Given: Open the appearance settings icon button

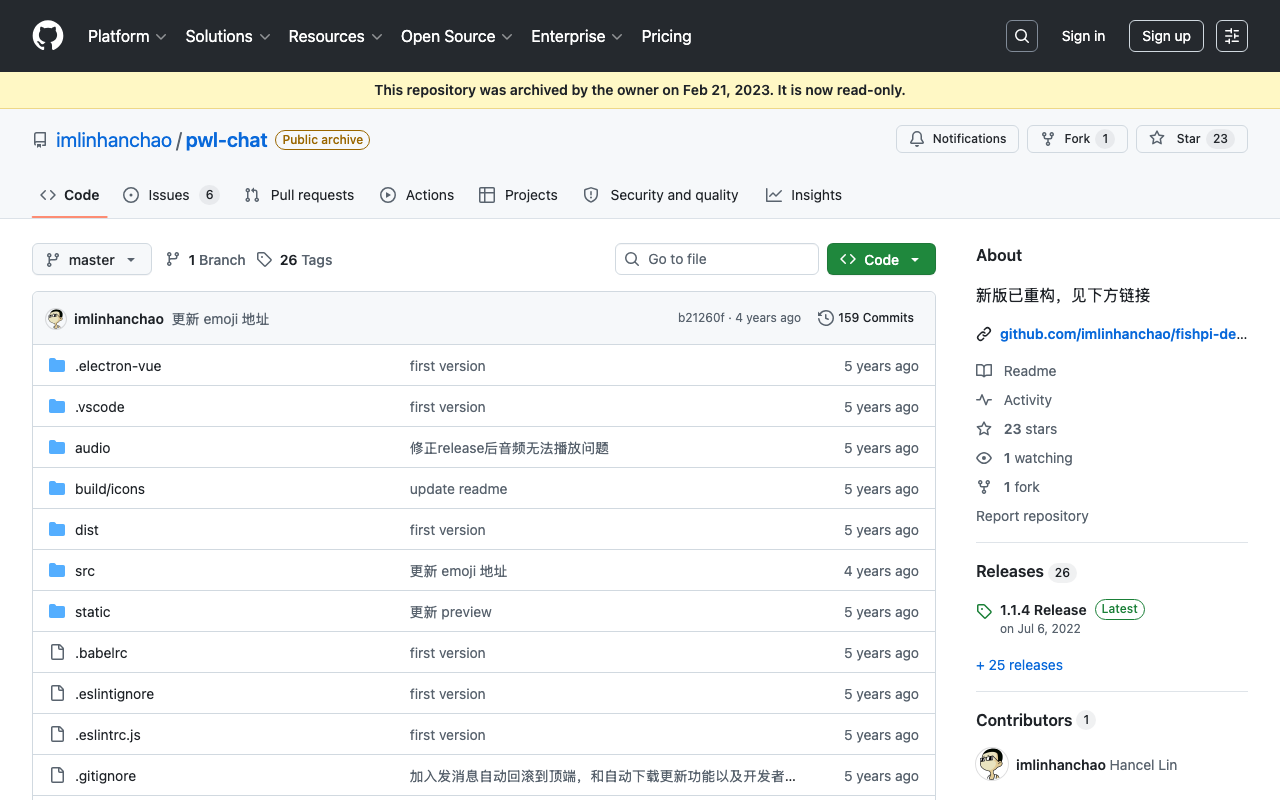Looking at the screenshot, I should [1232, 36].
